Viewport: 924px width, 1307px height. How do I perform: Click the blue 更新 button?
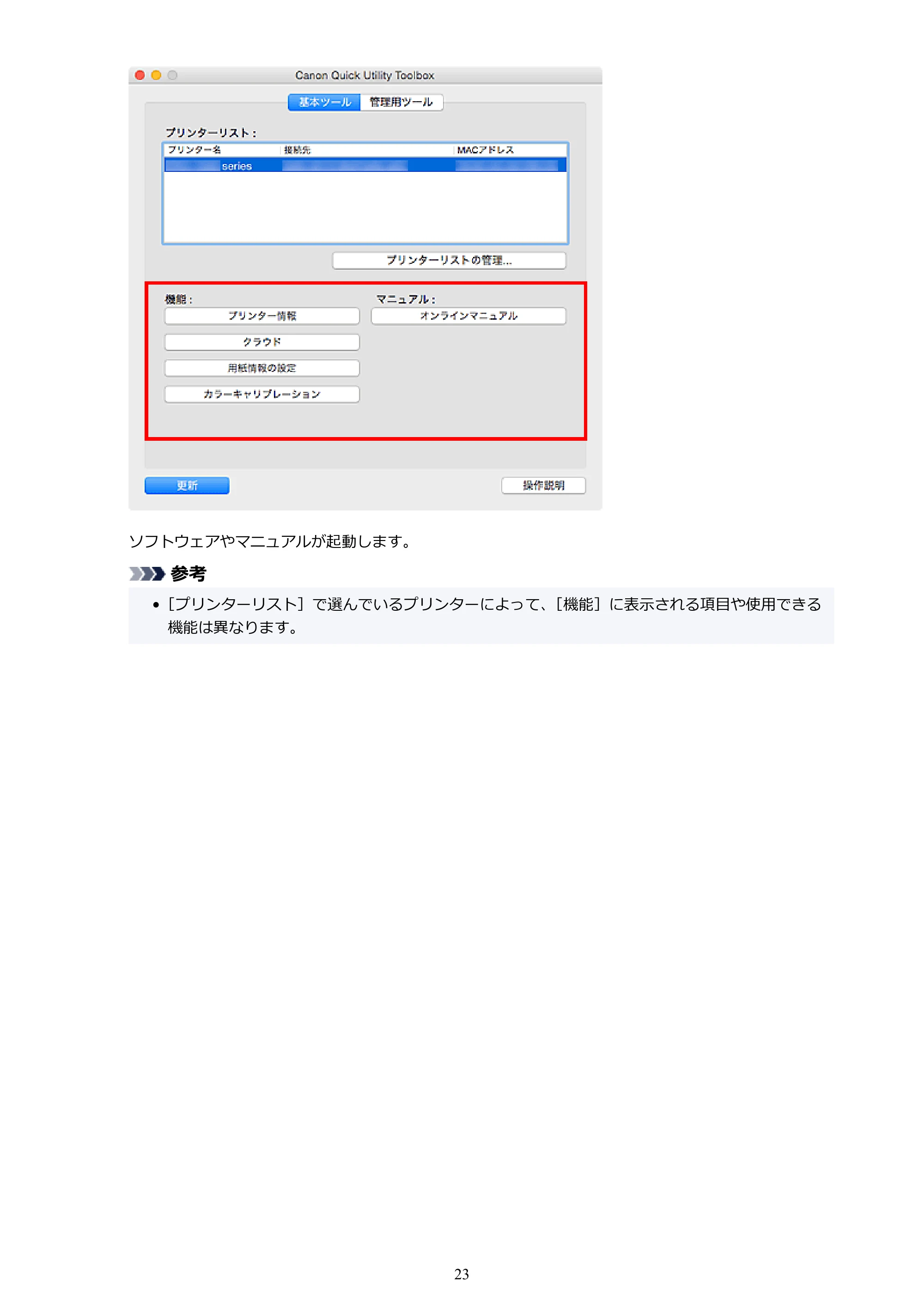pyautogui.click(x=187, y=486)
